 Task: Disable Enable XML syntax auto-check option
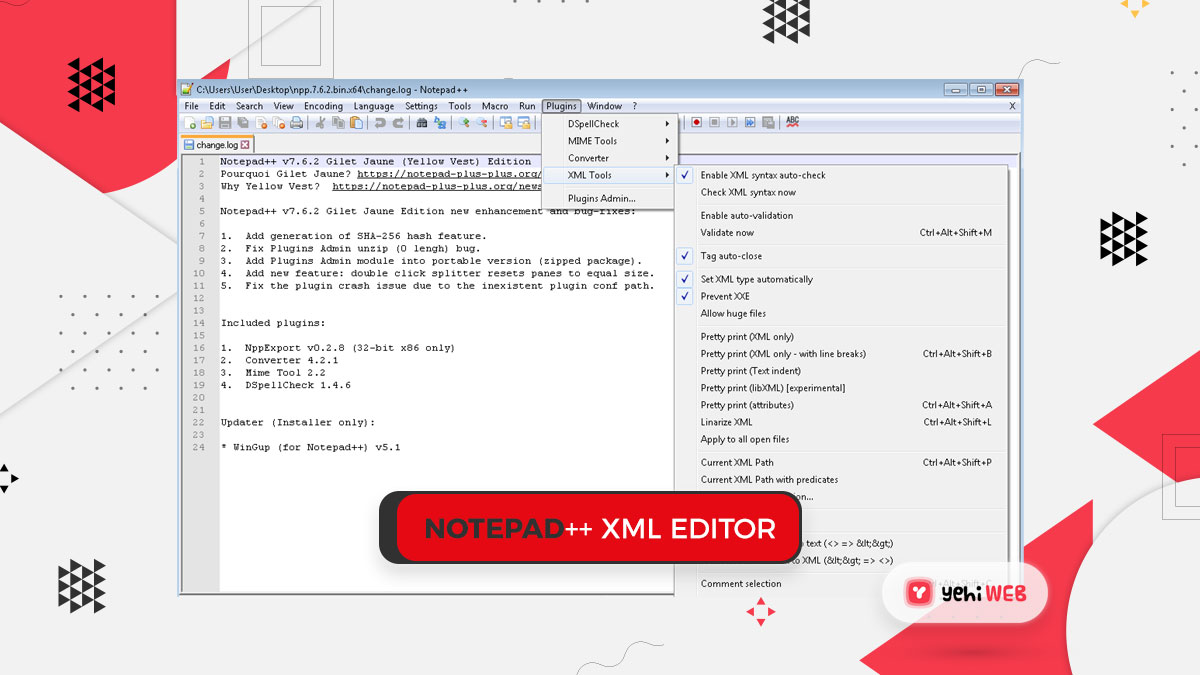coord(762,175)
